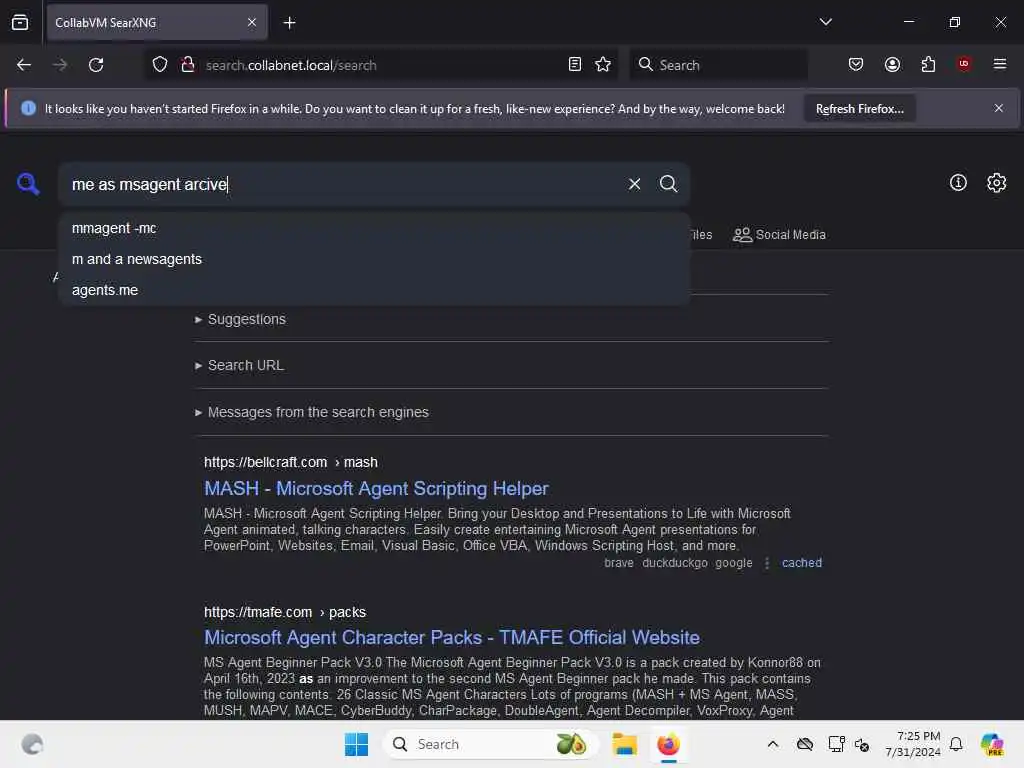Switch to Social Media category tab
Viewport: 1024px width, 768px height.
(x=779, y=234)
